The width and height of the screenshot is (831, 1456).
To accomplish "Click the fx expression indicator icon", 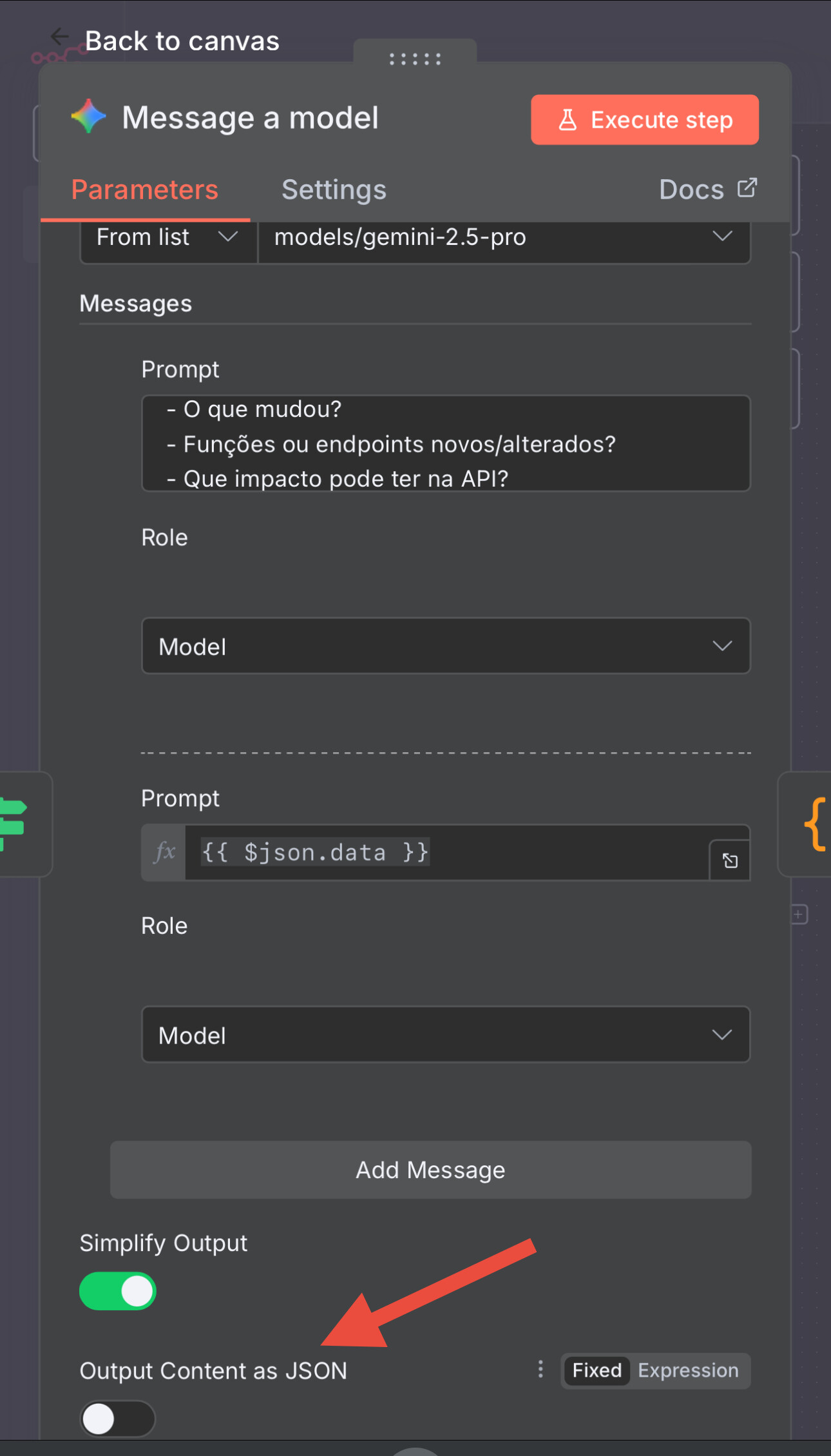I will [164, 853].
